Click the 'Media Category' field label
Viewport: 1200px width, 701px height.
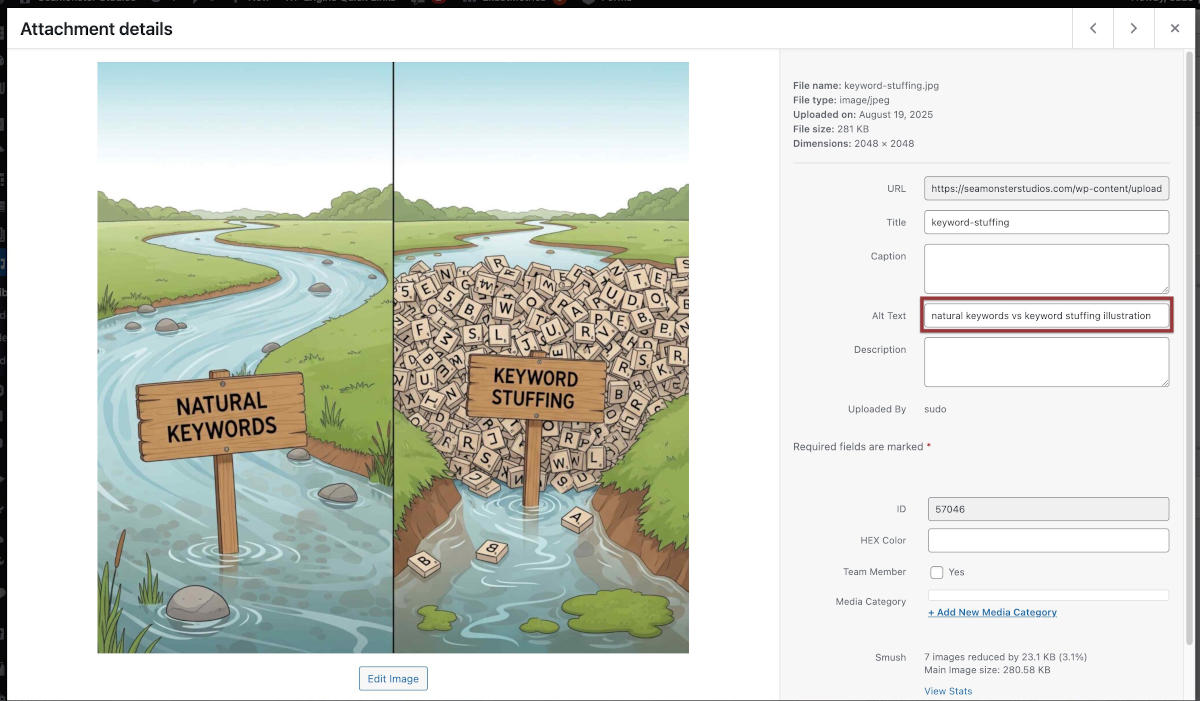[x=871, y=602]
